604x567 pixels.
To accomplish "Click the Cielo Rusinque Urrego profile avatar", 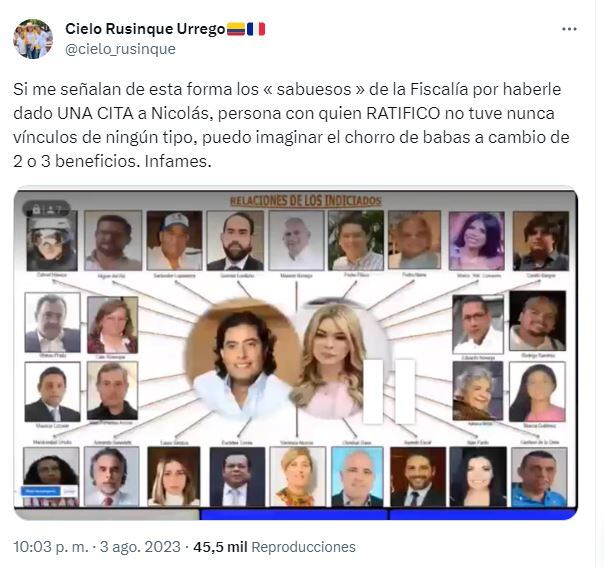I will pyautogui.click(x=33, y=39).
